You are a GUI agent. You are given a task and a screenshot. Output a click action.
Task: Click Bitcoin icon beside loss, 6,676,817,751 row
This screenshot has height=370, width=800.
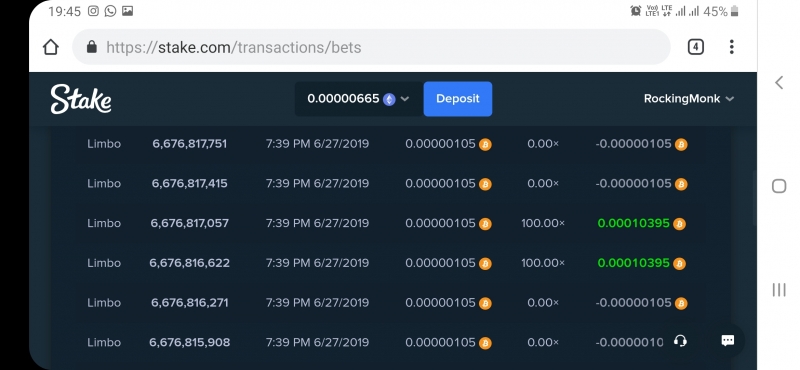pyautogui.click(x=681, y=144)
